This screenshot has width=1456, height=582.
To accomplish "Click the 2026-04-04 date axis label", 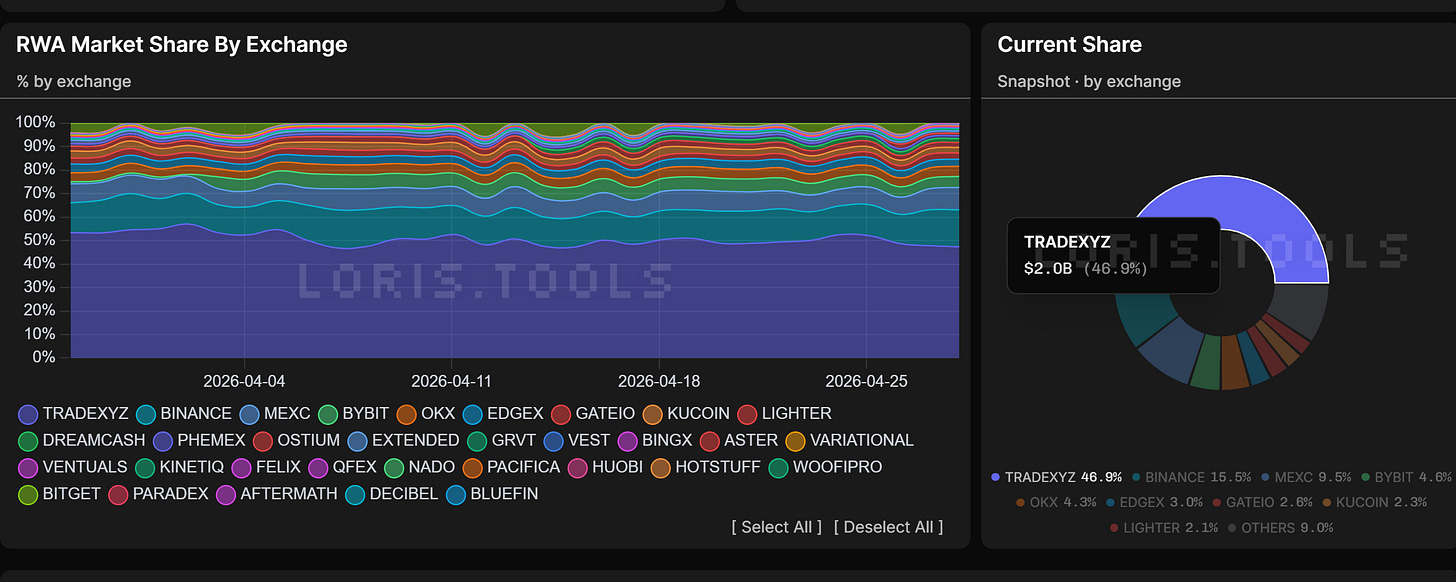I will (x=244, y=381).
